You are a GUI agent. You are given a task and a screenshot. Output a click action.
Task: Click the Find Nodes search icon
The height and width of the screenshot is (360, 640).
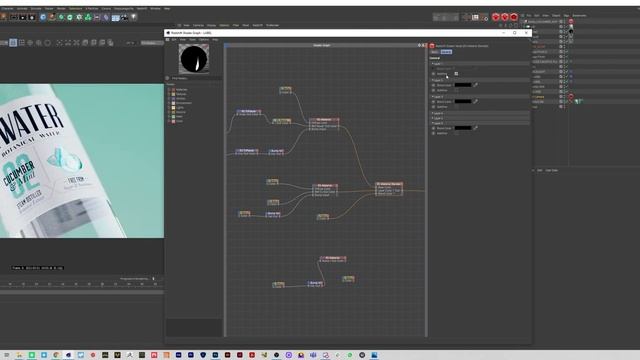click(167, 78)
